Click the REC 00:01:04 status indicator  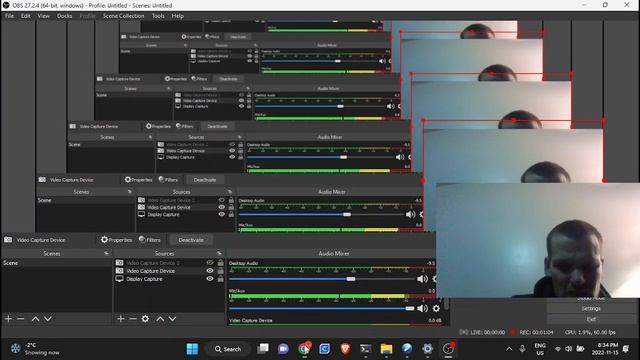tap(532, 332)
